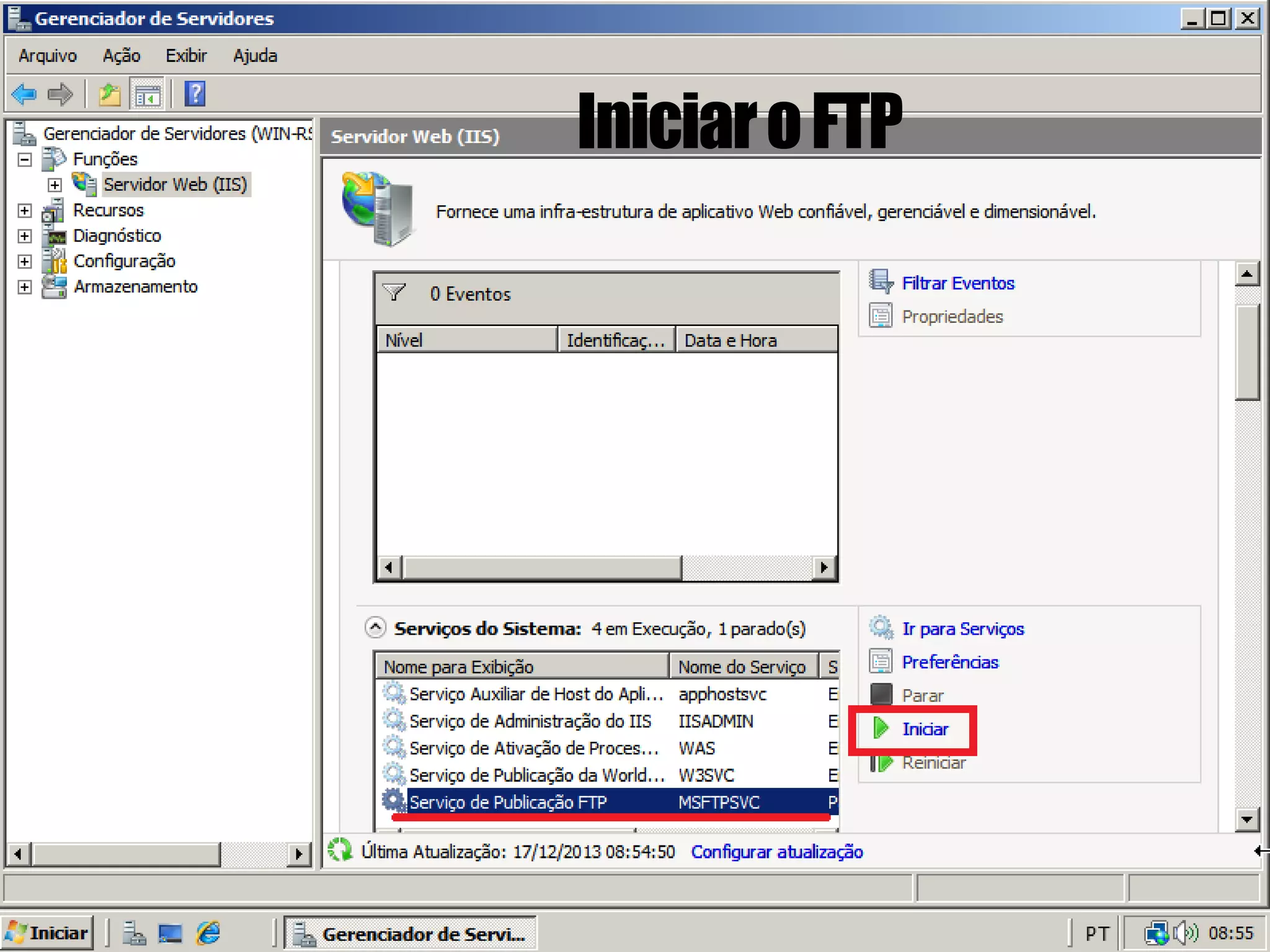Click the Filtrar Eventos filter icon

[x=881, y=282]
